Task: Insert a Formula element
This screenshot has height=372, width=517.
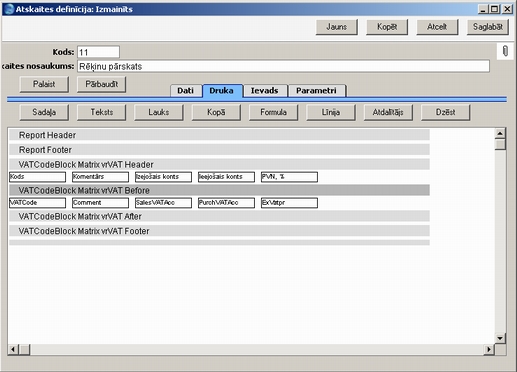Action: (x=273, y=112)
